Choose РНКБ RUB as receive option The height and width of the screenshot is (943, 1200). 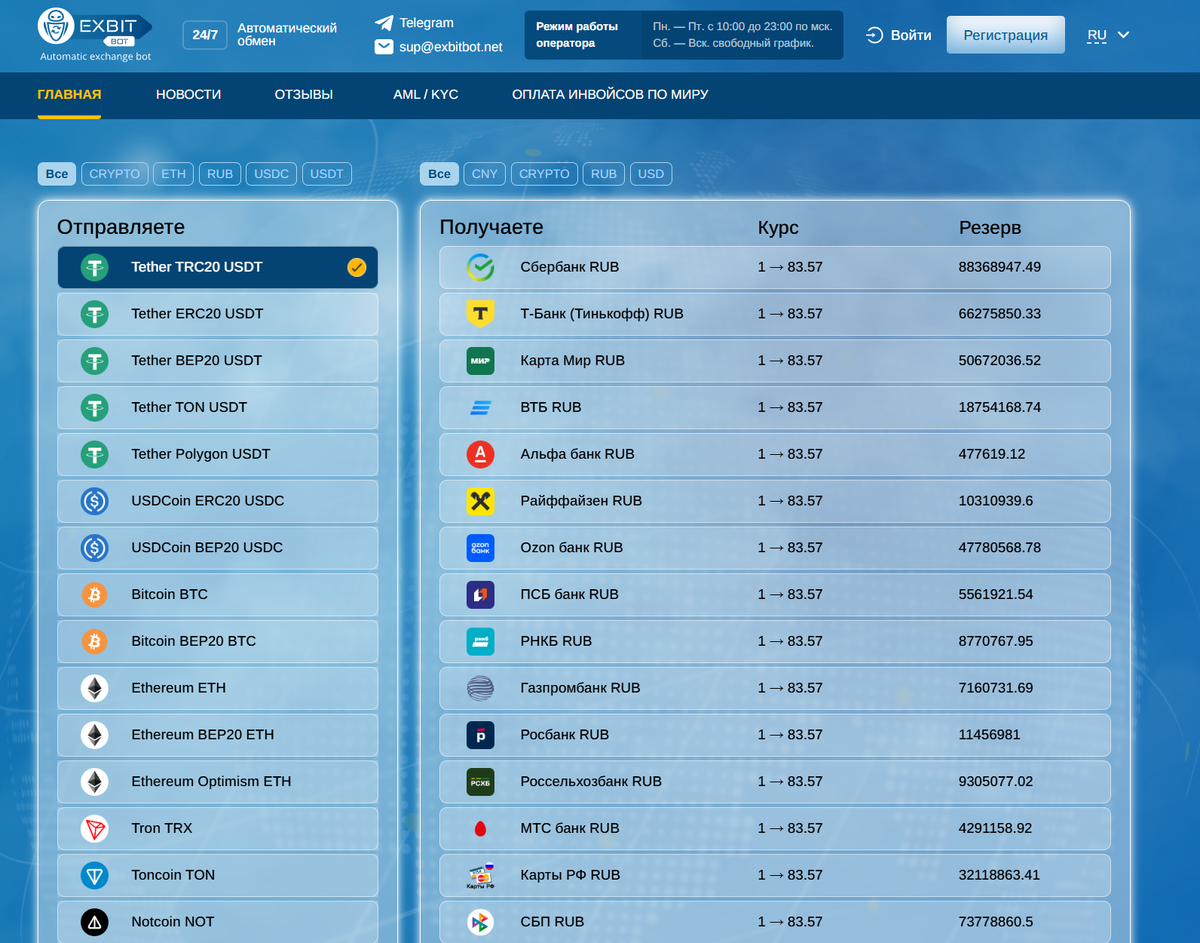pyautogui.click(x=775, y=641)
